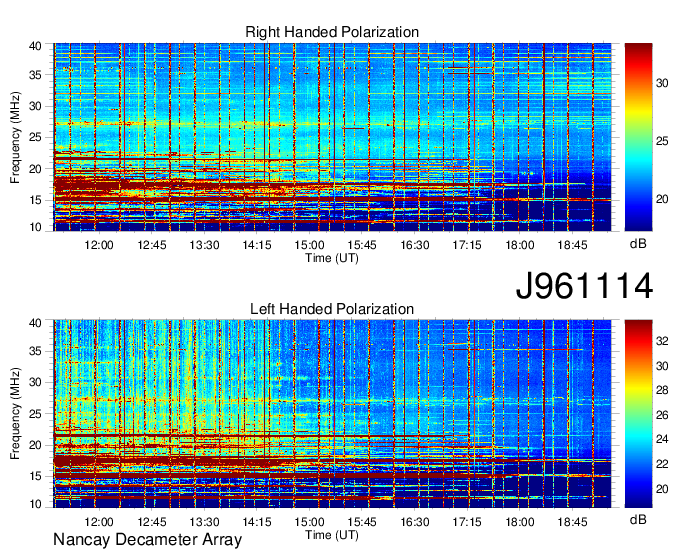The width and height of the screenshot is (680, 552).
Task: Click the 12:45 time tick on left-handed plot
Action: pos(152,521)
